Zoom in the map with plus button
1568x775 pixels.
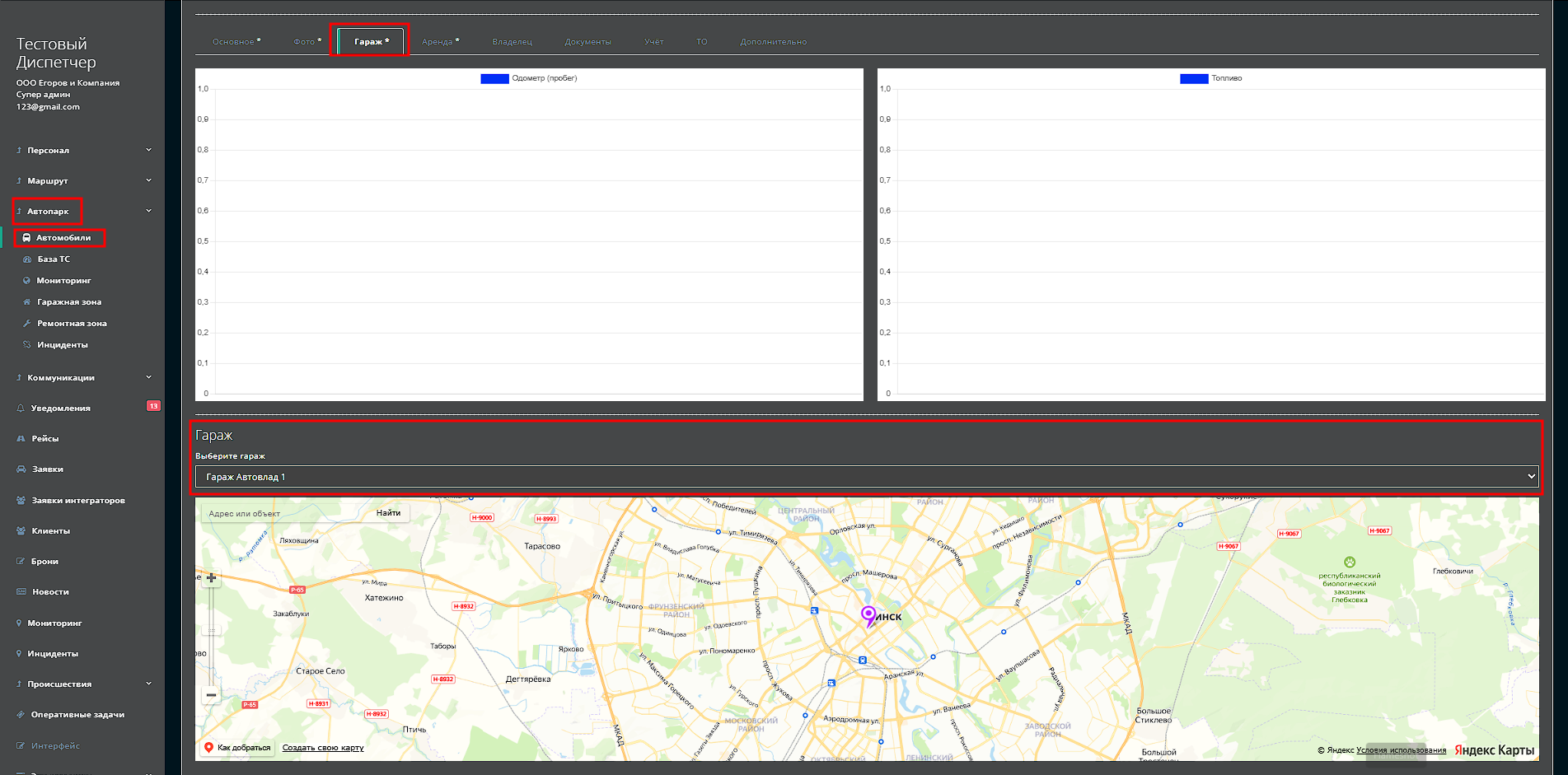(212, 578)
